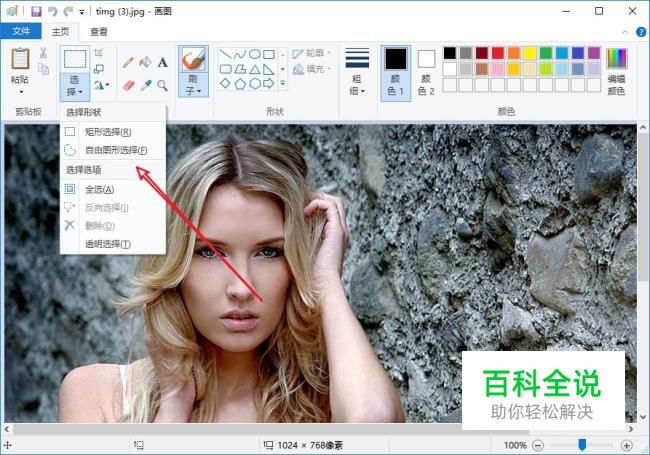Switch to the 查看 tab
Viewport: 650px width, 455px height.
[99, 31]
